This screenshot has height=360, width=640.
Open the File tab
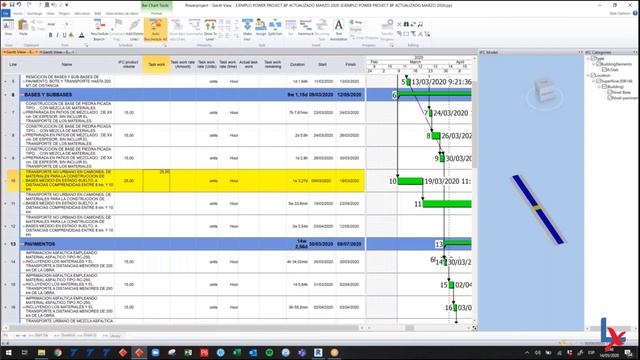(5, 13)
